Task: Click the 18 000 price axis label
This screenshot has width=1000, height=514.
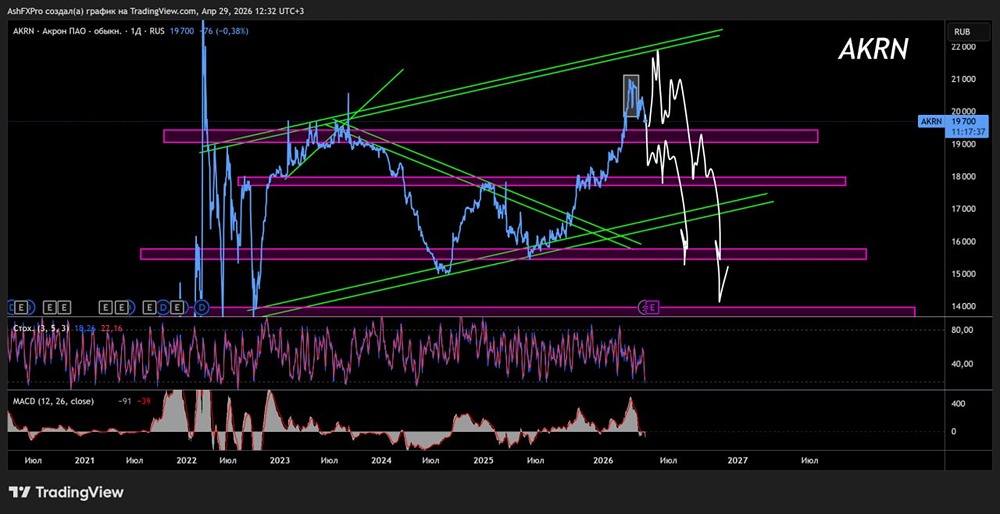Action: (962, 177)
